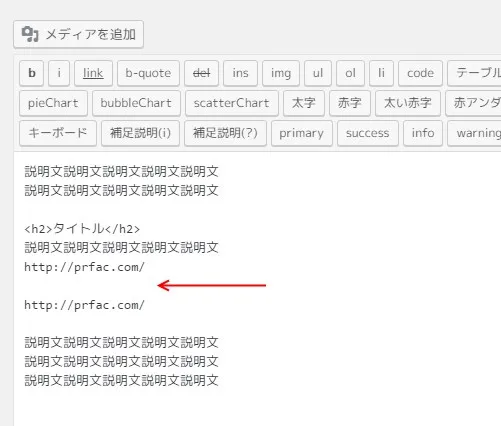Insert bold tag with the b button
The image size is (501, 426).
tap(32, 73)
